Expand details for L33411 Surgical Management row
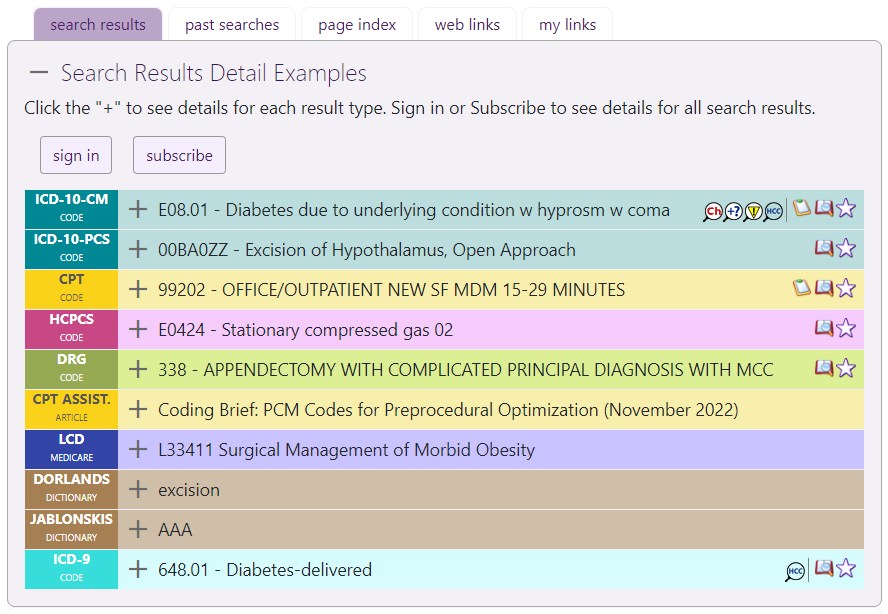888x614 pixels. pos(138,449)
